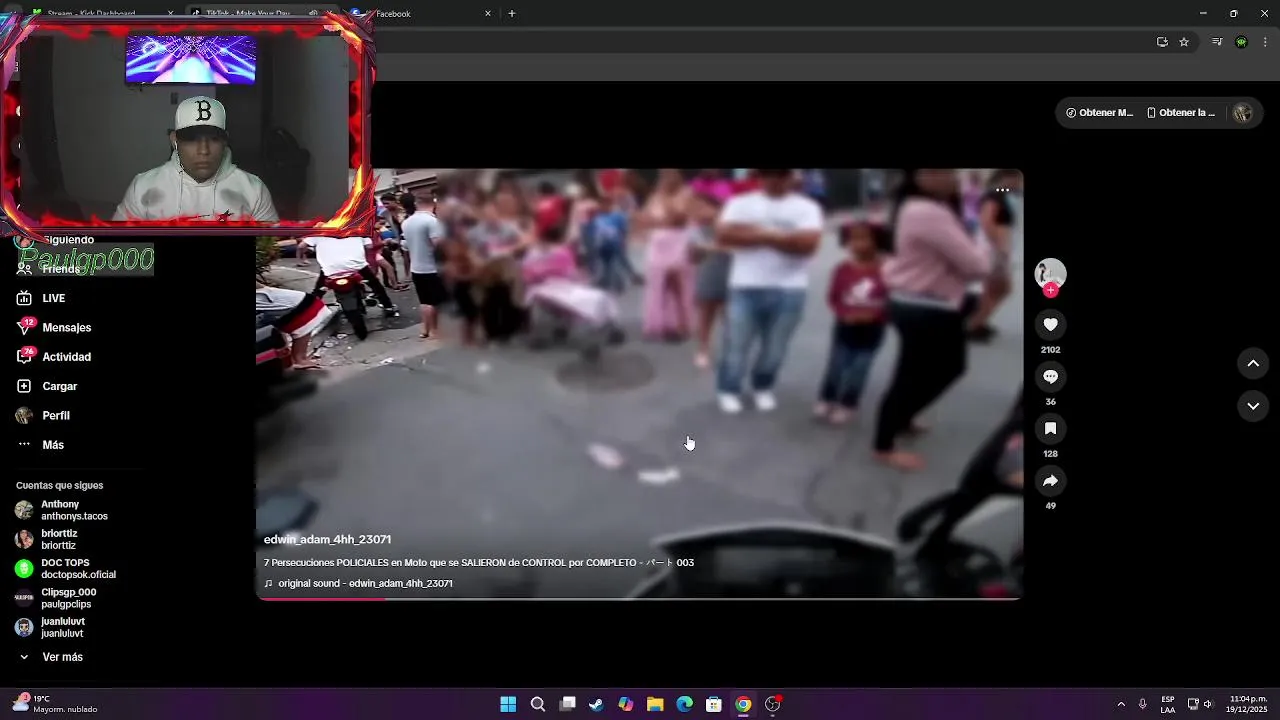Viewport: 1280px width, 720px height.
Task: Open the Windows Start menu
Action: (x=508, y=704)
